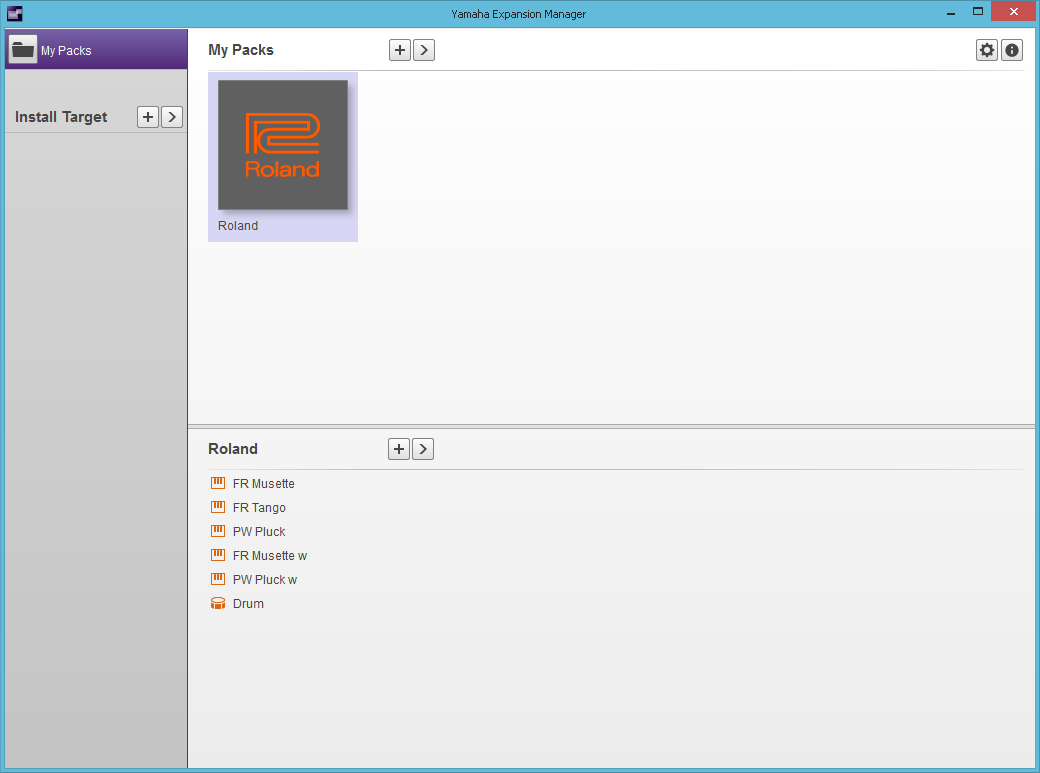This screenshot has width=1040, height=773.
Task: Select the Roland pack thumbnail
Action: point(283,145)
